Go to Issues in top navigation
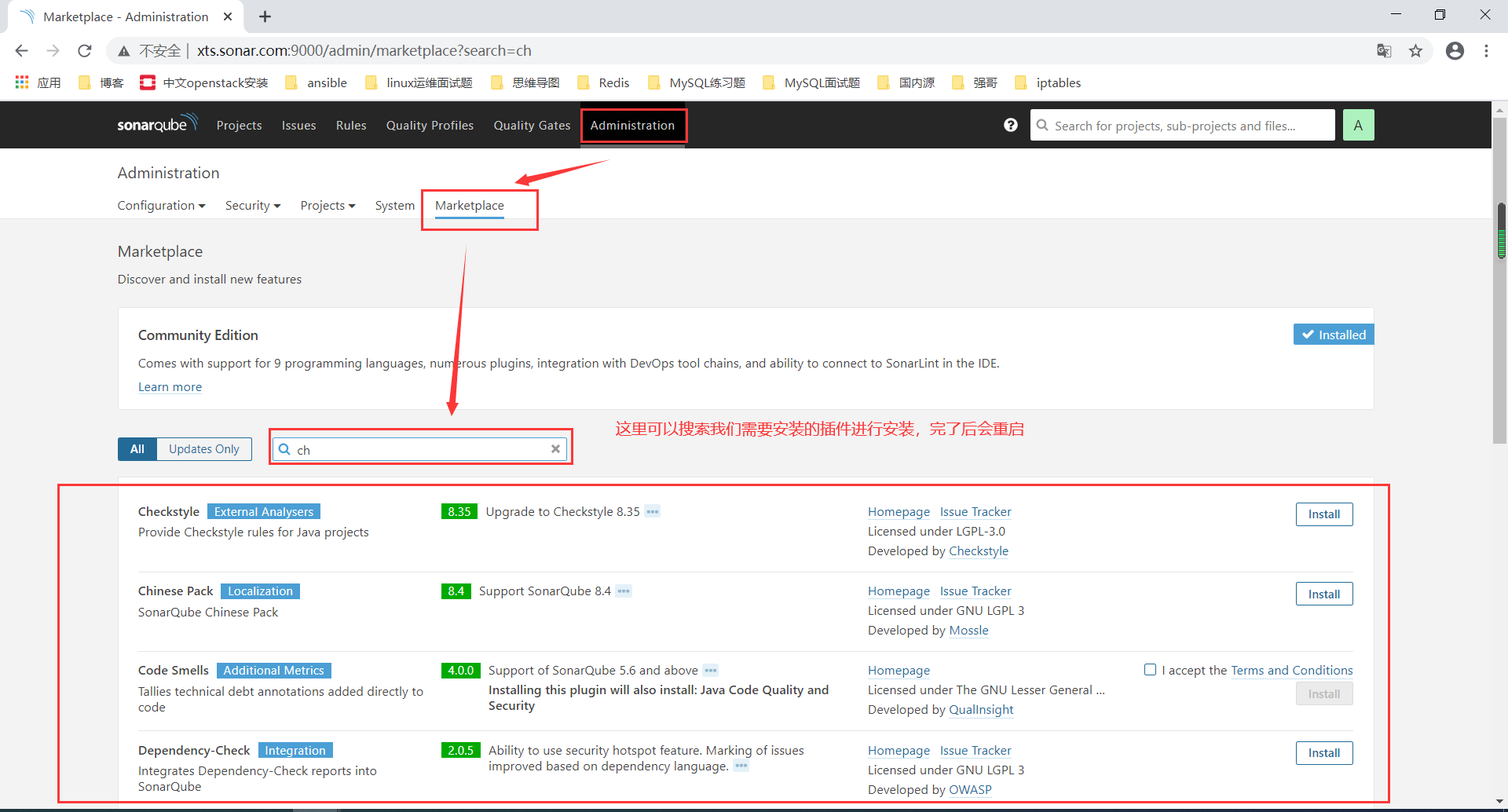Viewport: 1508px width, 812px height. tap(298, 126)
